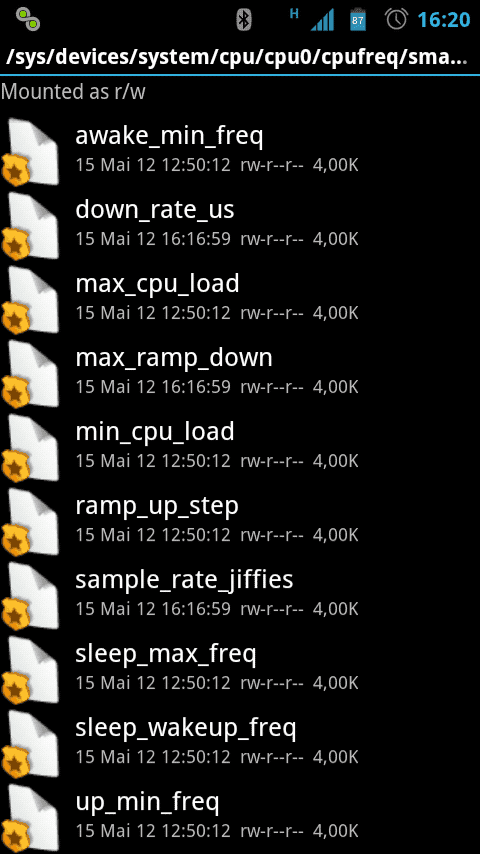Viewport: 480px width, 854px height.
Task: Tap the Mounted as r/w label
Action: pos(73,92)
